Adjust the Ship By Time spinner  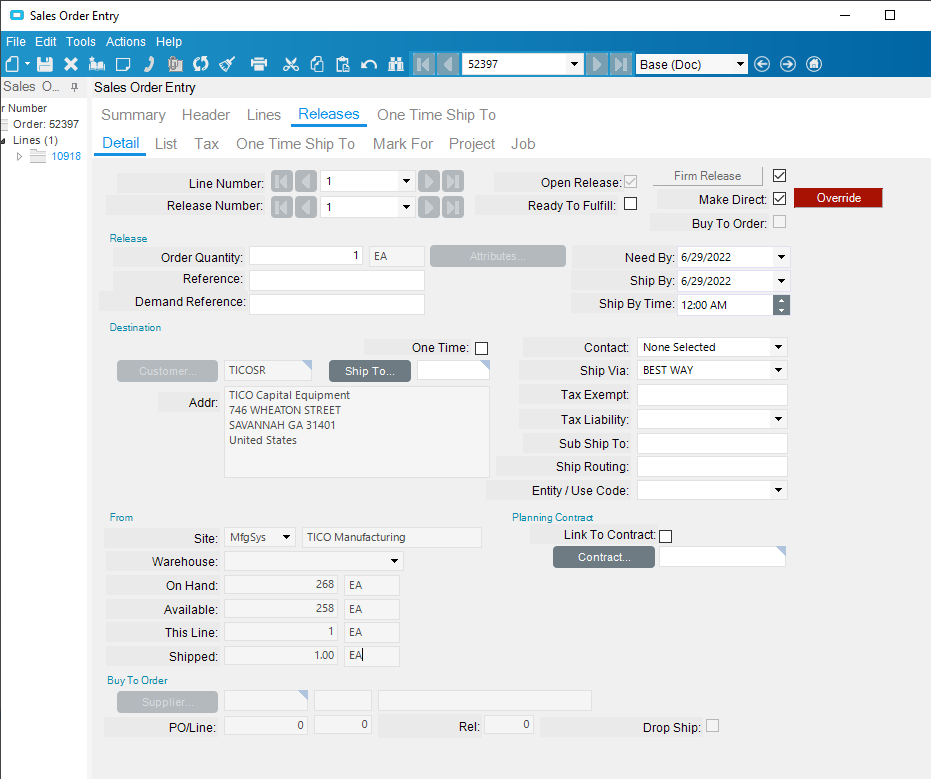781,305
